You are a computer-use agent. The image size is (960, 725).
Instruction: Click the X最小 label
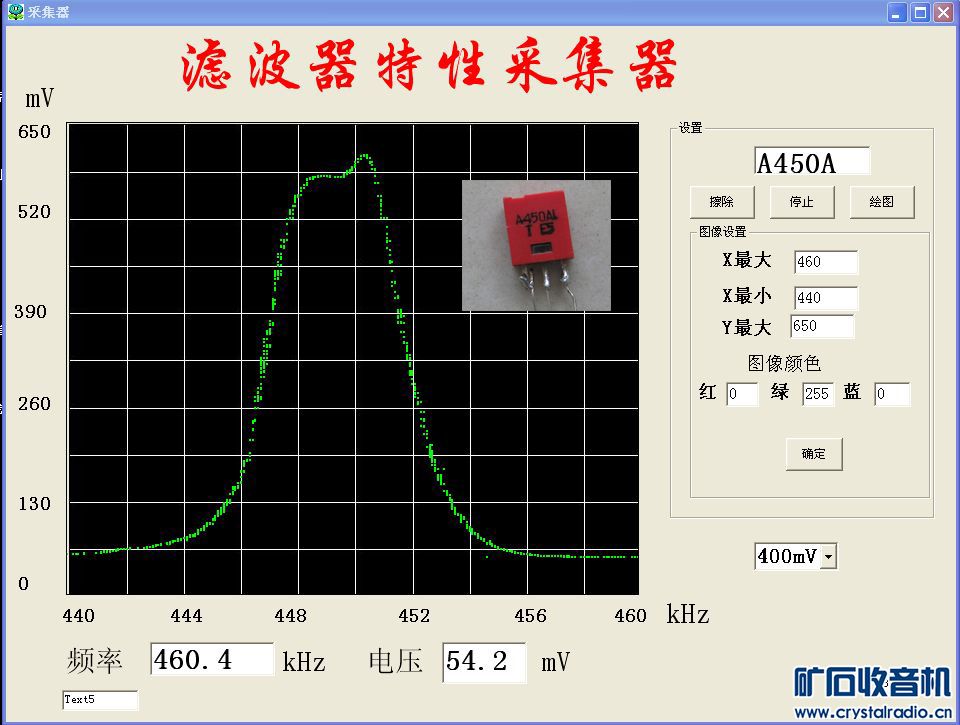click(747, 296)
